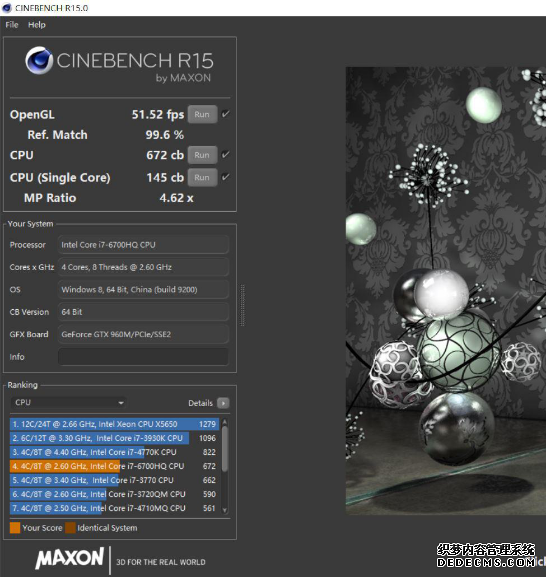Select ranking row Intel Core i7-4710MQ
Image resolution: width=546 pixels, height=577 pixels.
coord(114,508)
